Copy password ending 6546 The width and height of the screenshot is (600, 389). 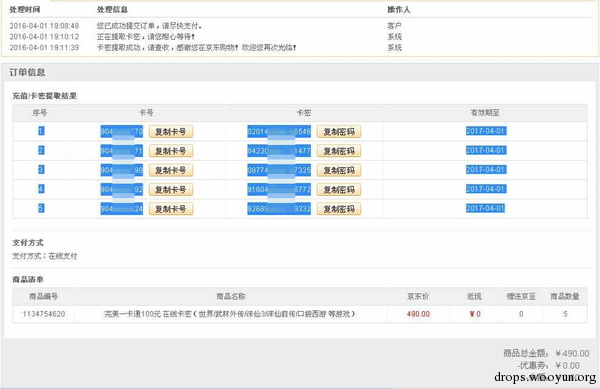pos(339,132)
